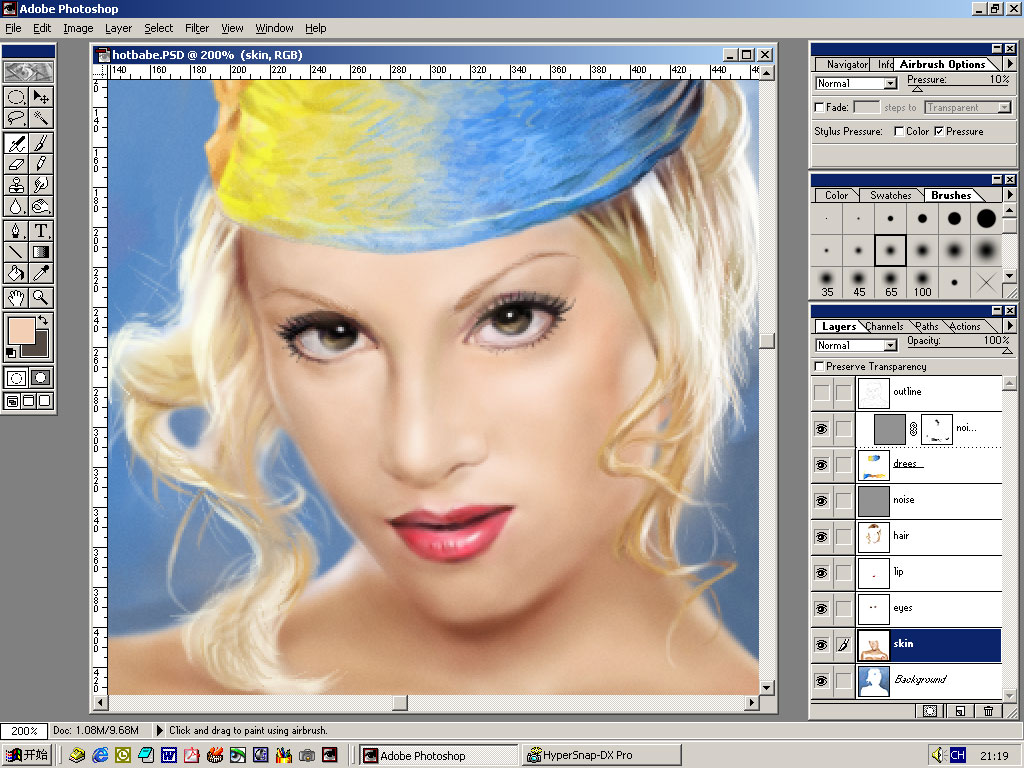Viewport: 1024px width, 768px height.
Task: Toggle visibility of the lip layer
Action: 822,573
